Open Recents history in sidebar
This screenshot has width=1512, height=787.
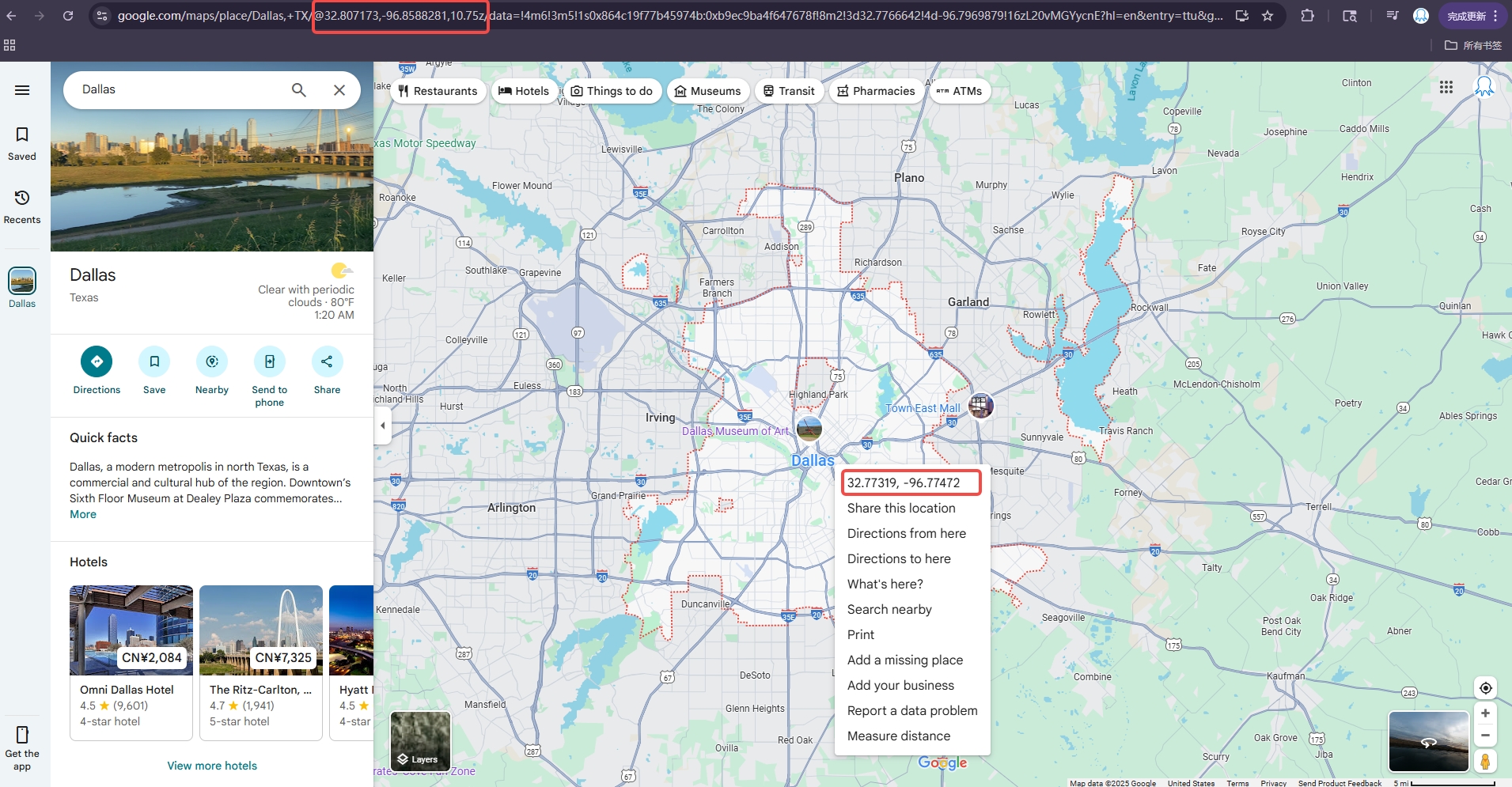22,199
